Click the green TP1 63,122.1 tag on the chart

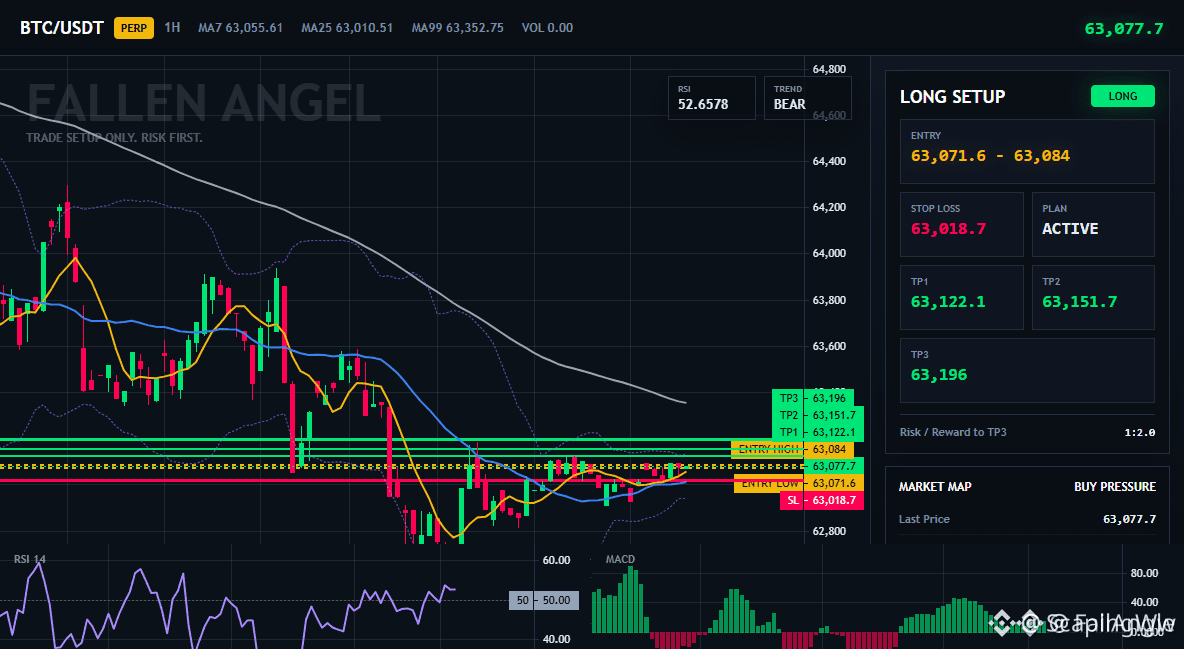click(818, 432)
